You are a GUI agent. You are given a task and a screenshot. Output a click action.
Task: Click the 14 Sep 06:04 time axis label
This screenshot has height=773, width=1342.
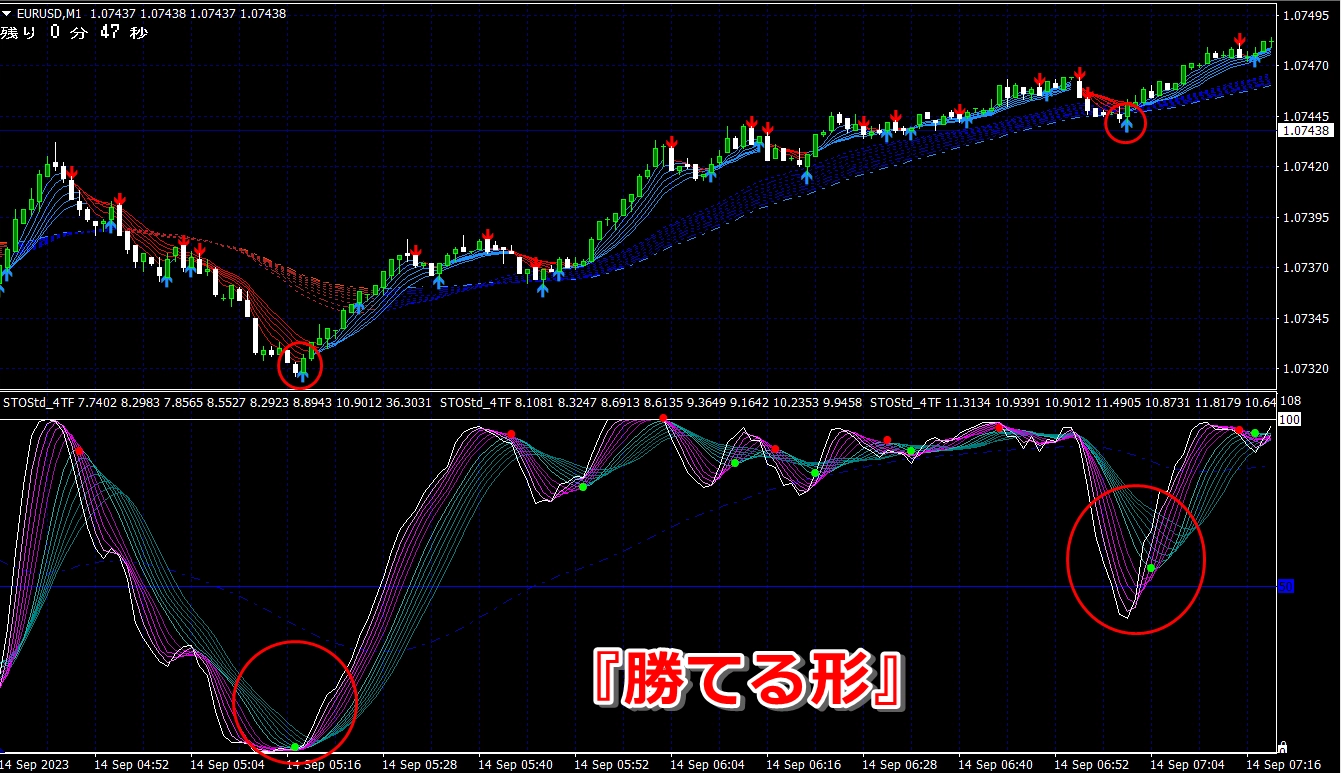707,764
